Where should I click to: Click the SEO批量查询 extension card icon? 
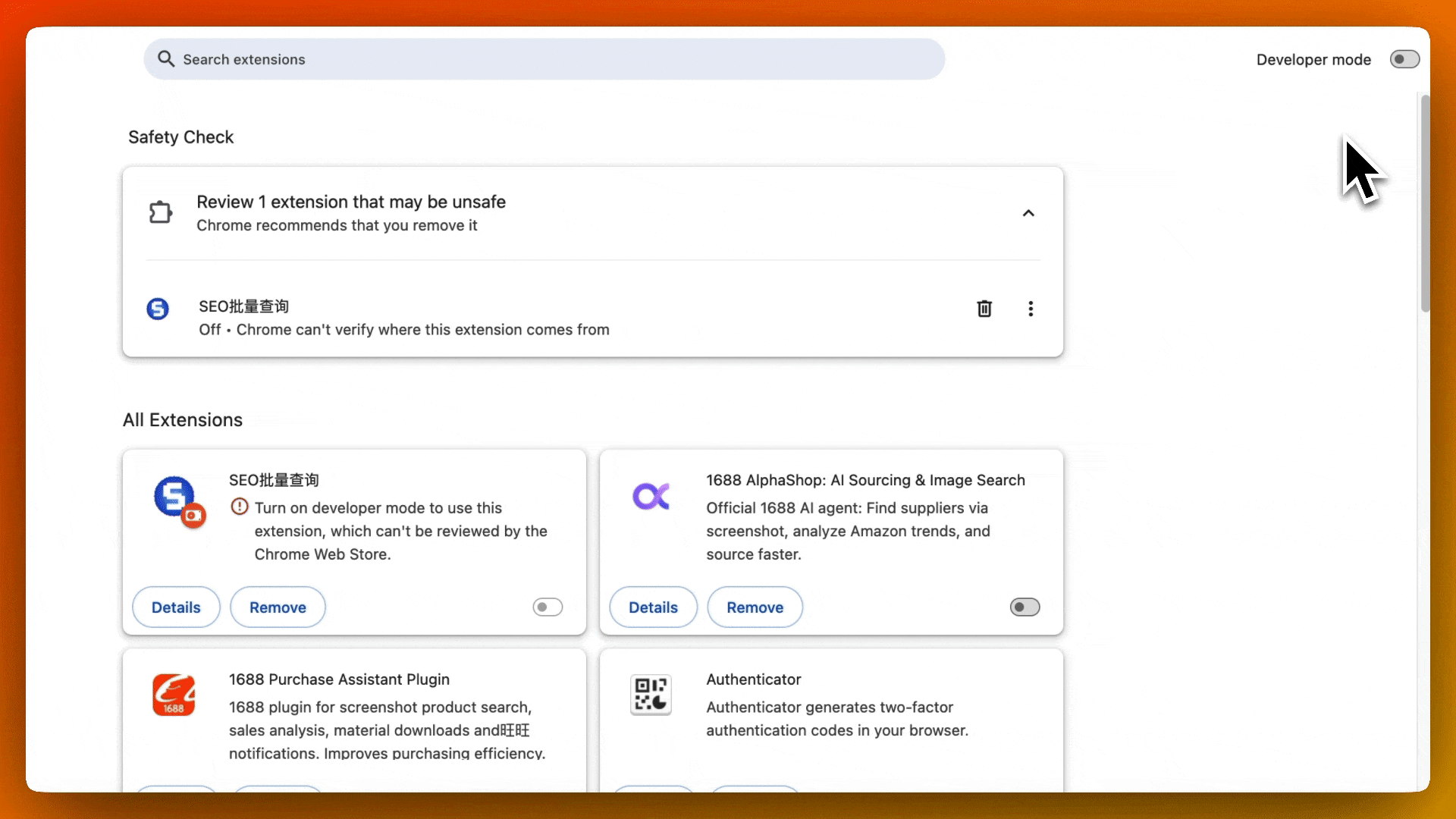[179, 500]
